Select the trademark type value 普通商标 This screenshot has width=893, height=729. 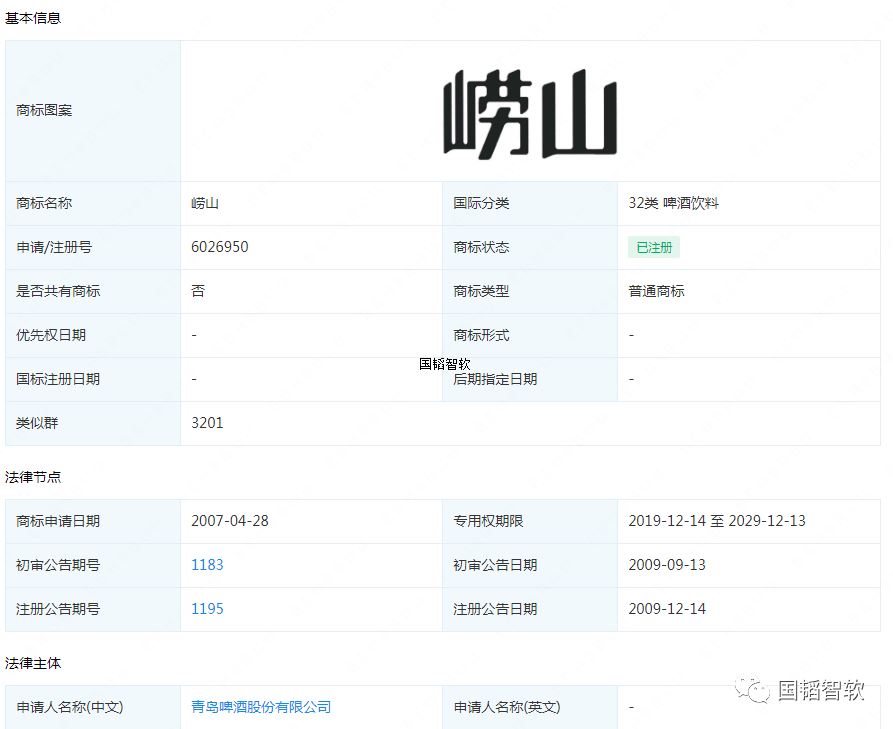[x=657, y=291]
